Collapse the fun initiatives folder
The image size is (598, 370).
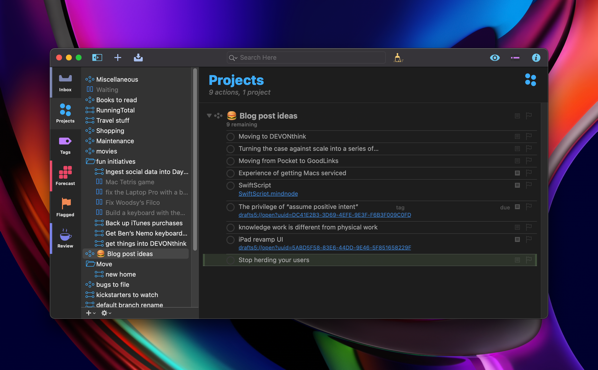pyautogui.click(x=90, y=161)
